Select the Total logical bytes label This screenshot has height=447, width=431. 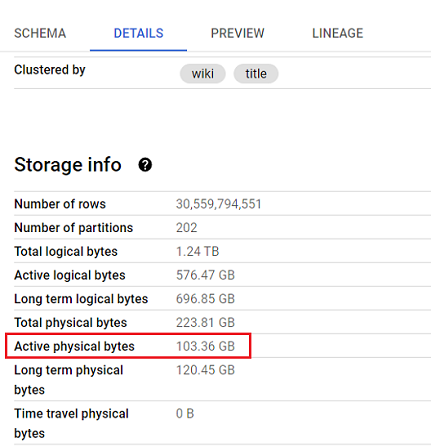(x=66, y=251)
